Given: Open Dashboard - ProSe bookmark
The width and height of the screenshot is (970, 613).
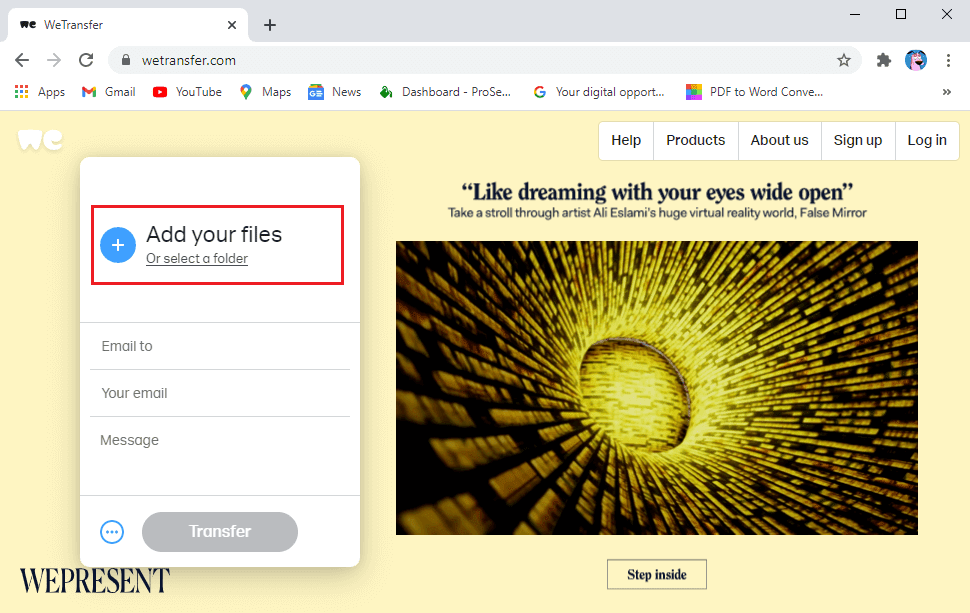Looking at the screenshot, I should (445, 92).
